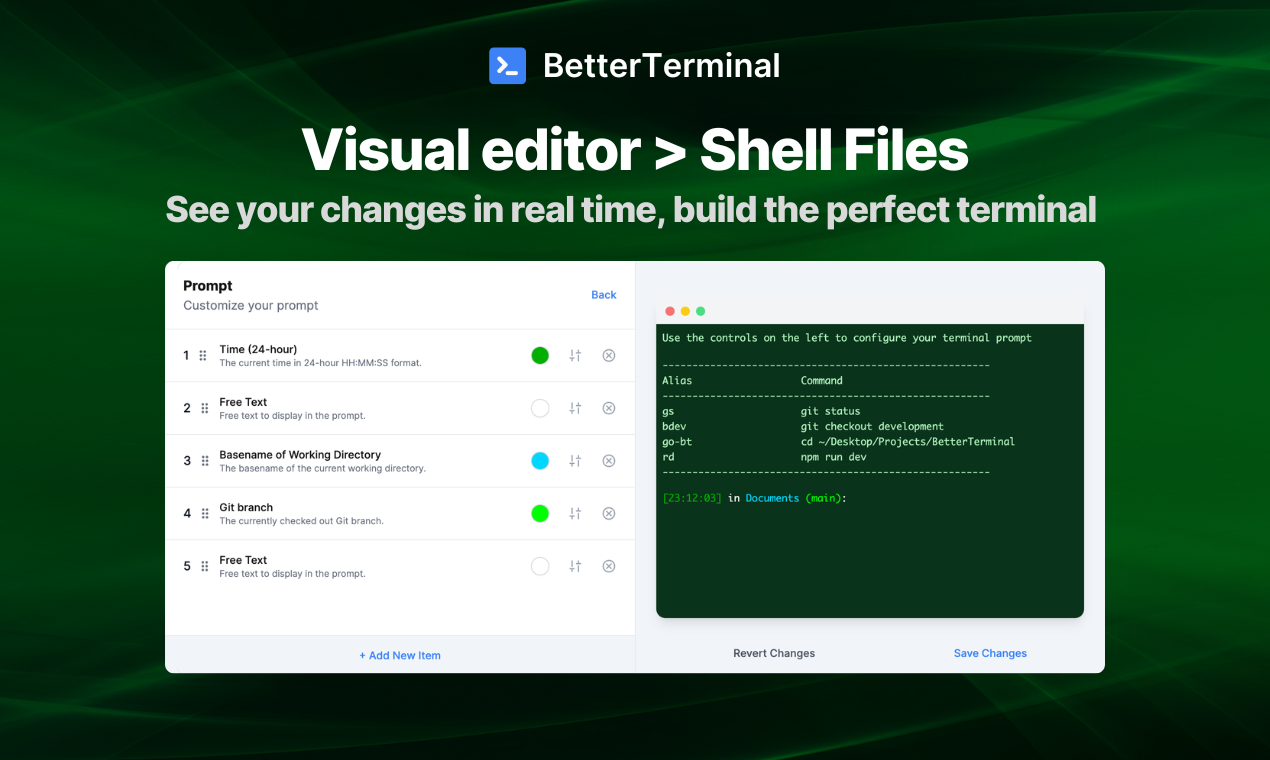The image size is (1270, 760).
Task: Click Save Changes
Action: pos(990,653)
